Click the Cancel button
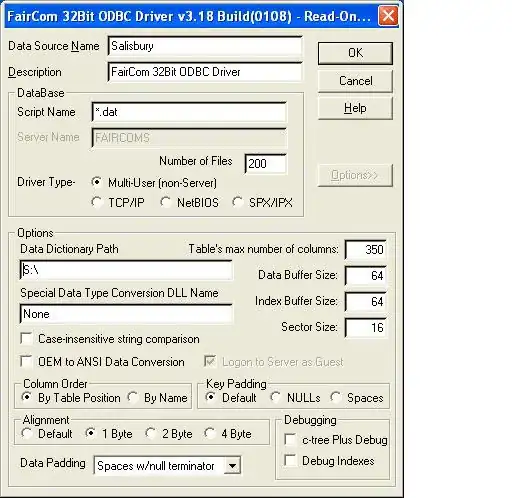The height and width of the screenshot is (498, 512). 355,81
